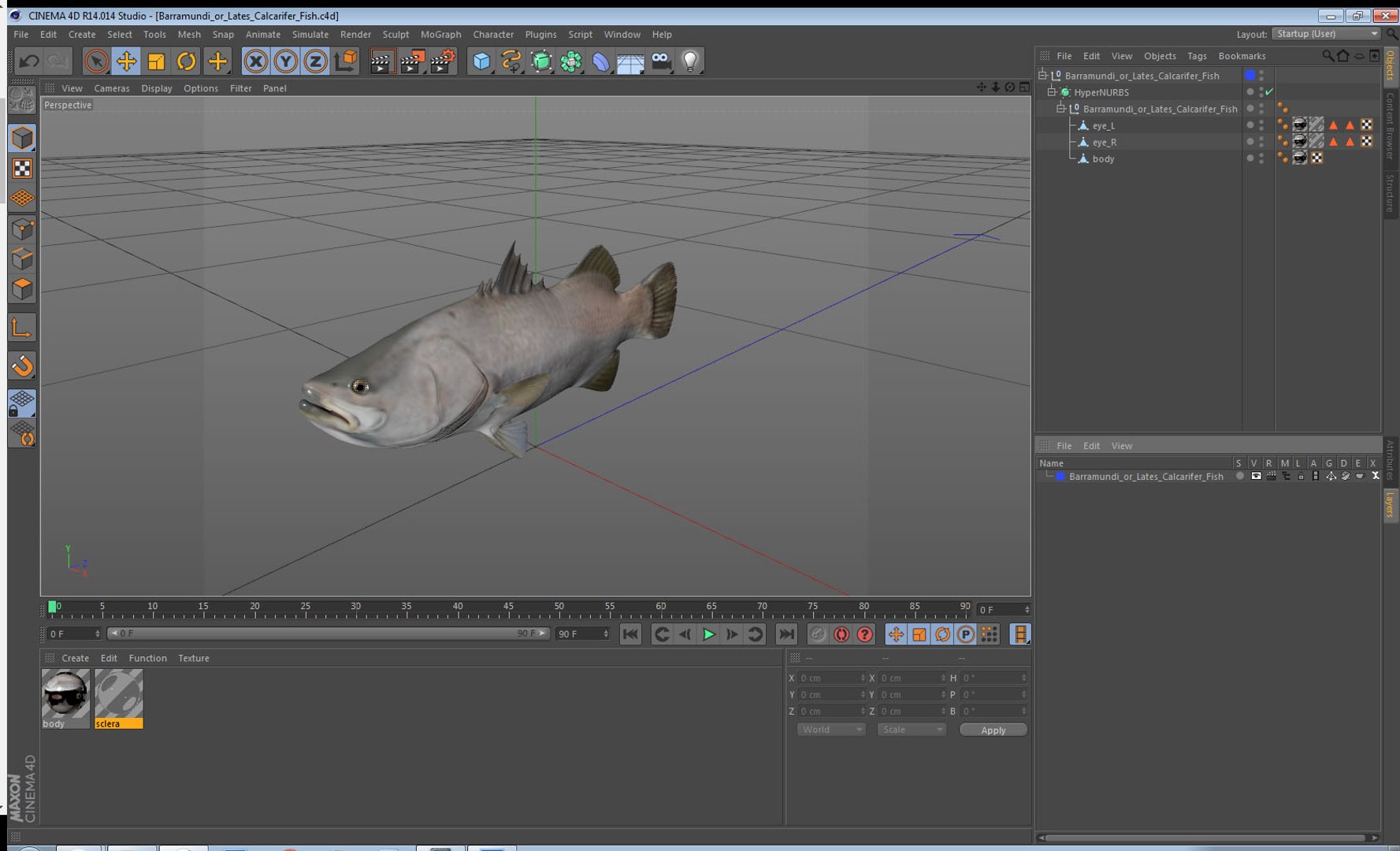Open the Sculpt menu

click(x=395, y=35)
